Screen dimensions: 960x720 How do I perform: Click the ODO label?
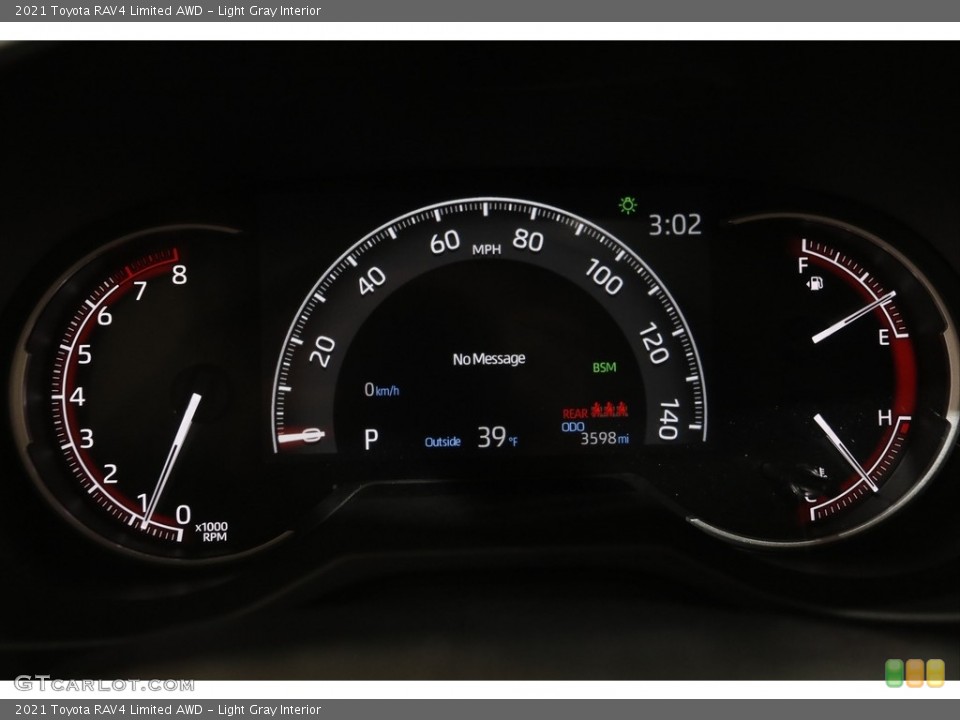573,427
